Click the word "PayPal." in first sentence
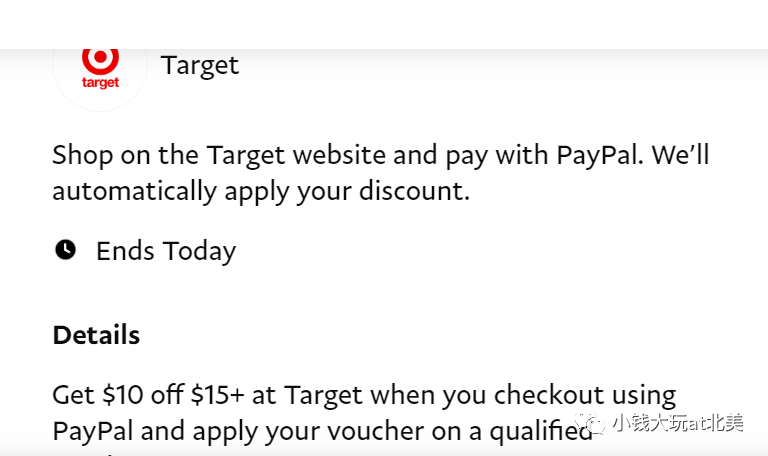This screenshot has height=456, width=768. point(600,155)
